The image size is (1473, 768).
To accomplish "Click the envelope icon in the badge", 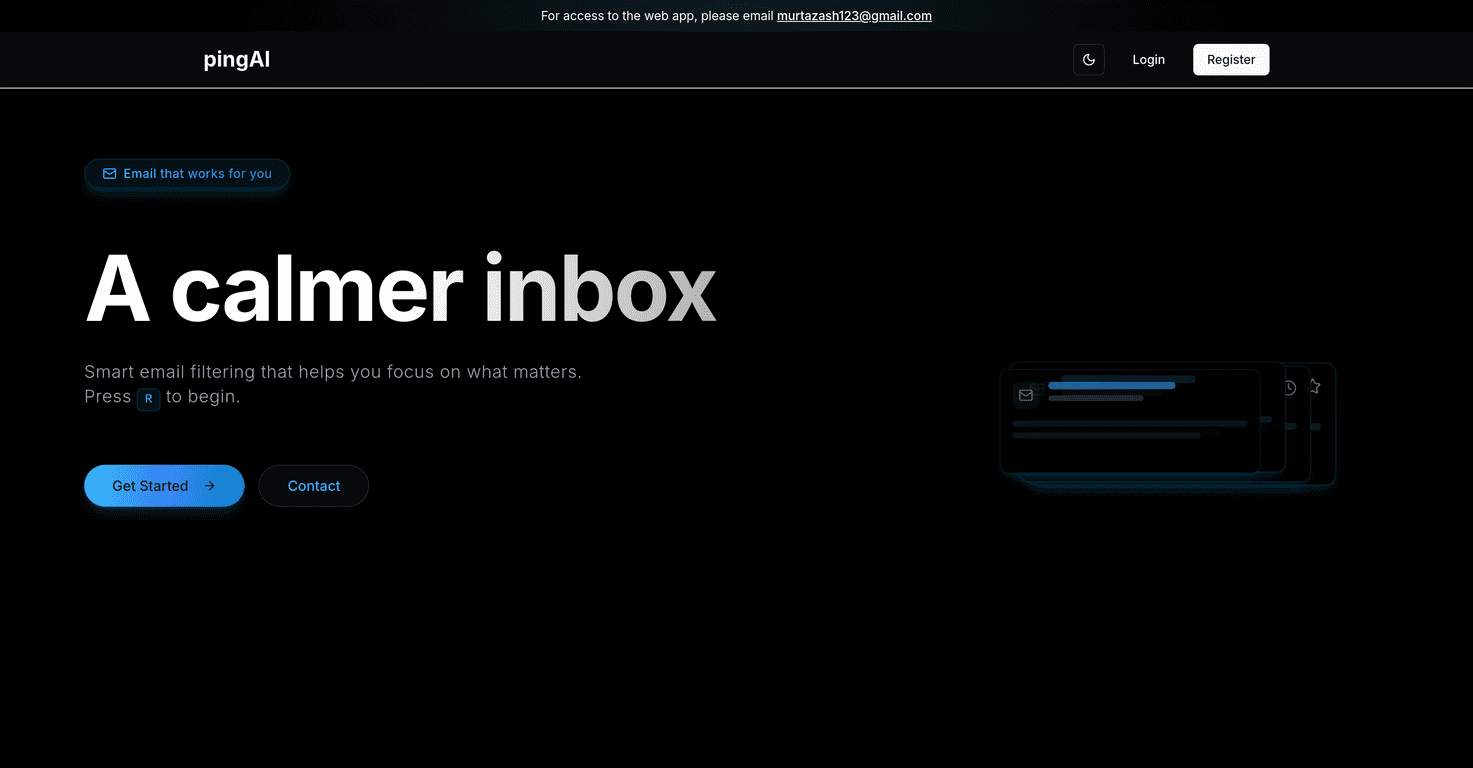I will [108, 173].
